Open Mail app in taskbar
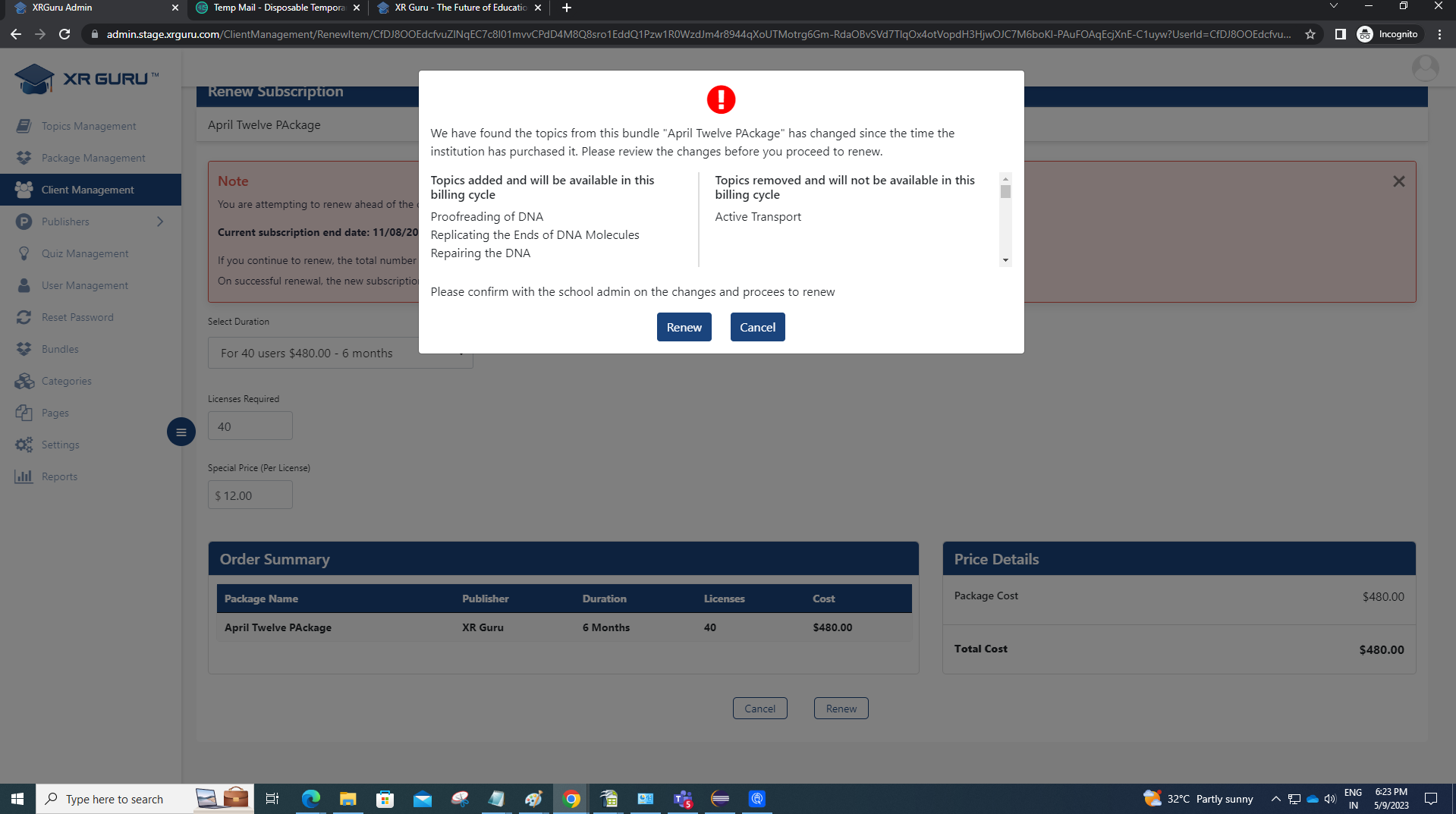Screen dimensions: 1456x814 [x=423, y=799]
